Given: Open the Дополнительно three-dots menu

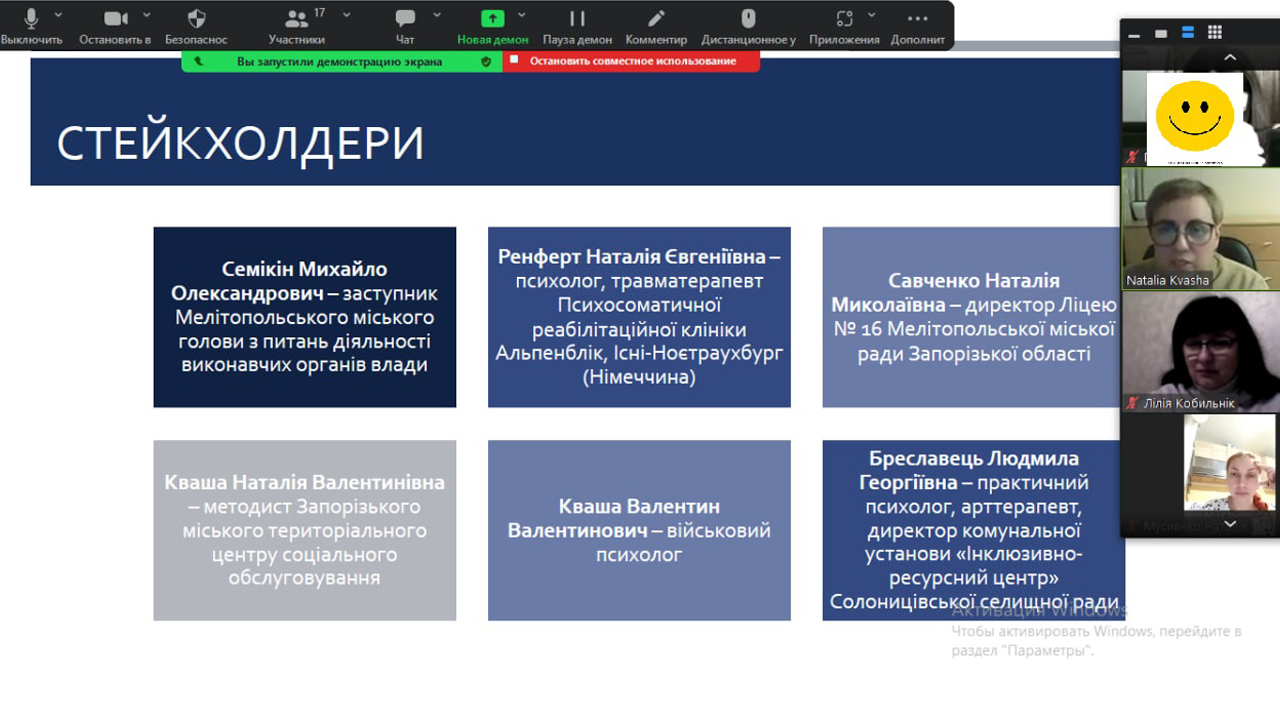Looking at the screenshot, I should (917, 24).
